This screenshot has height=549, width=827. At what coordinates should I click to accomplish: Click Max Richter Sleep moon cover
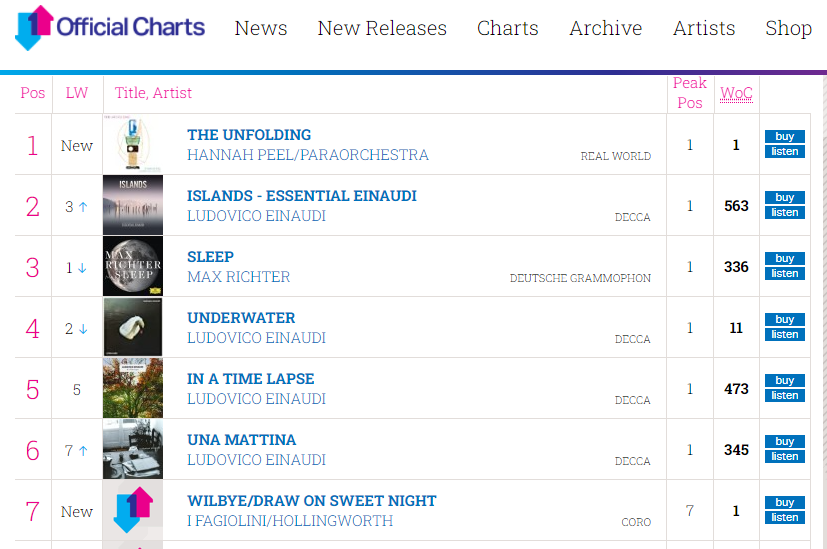click(133, 266)
